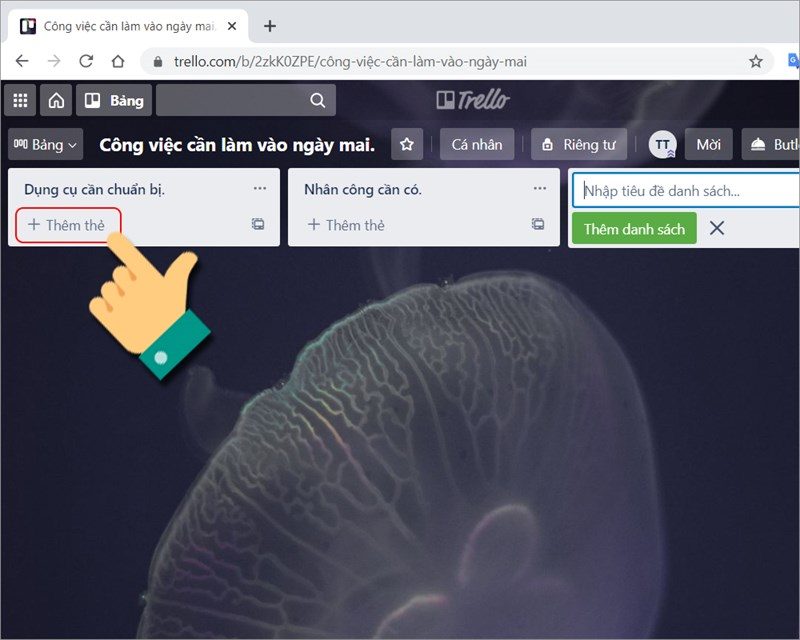Open a new browser tab
Image resolution: width=800 pixels, height=640 pixels.
coord(269,26)
